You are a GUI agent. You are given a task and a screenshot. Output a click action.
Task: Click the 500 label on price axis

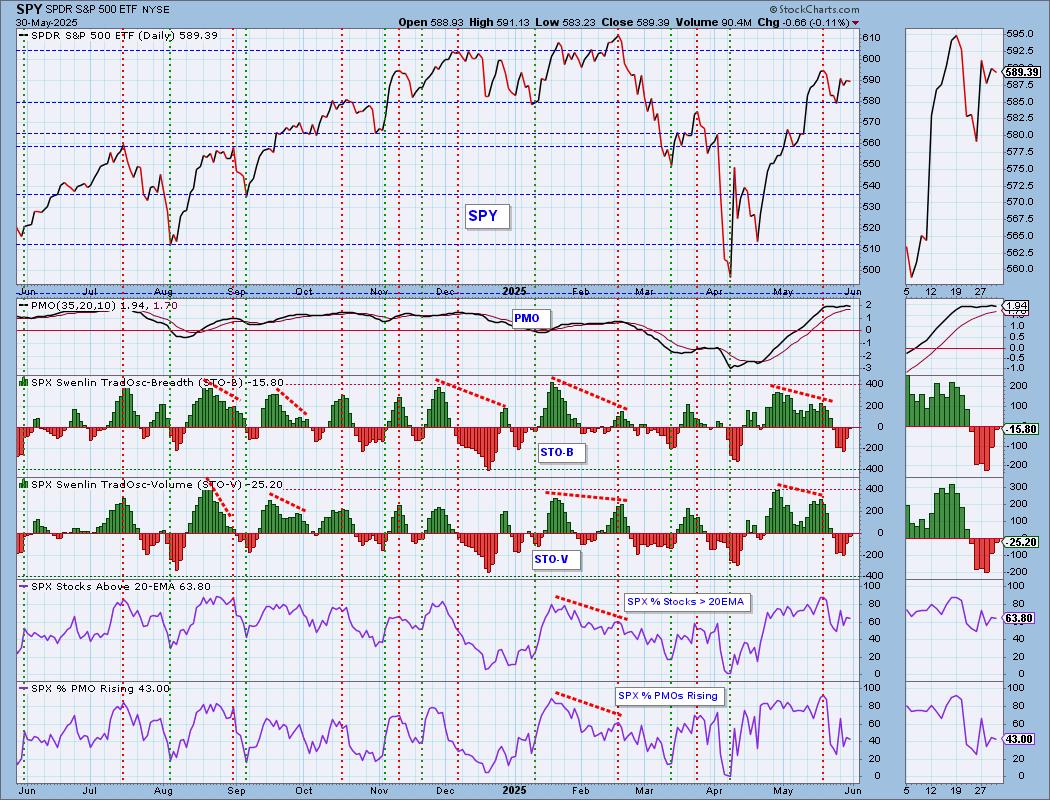(x=869, y=270)
